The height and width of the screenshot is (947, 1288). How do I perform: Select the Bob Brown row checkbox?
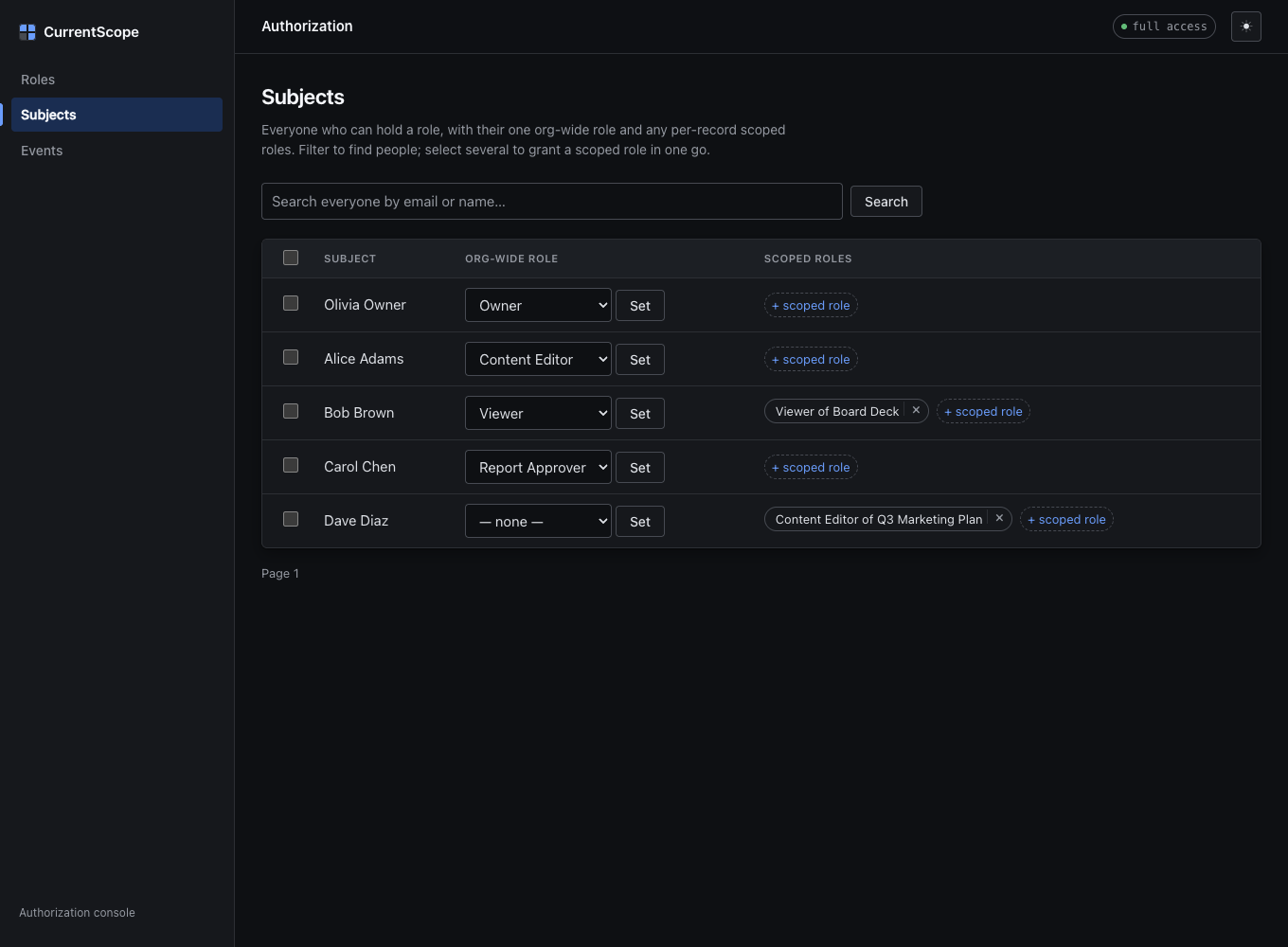pyautogui.click(x=291, y=411)
